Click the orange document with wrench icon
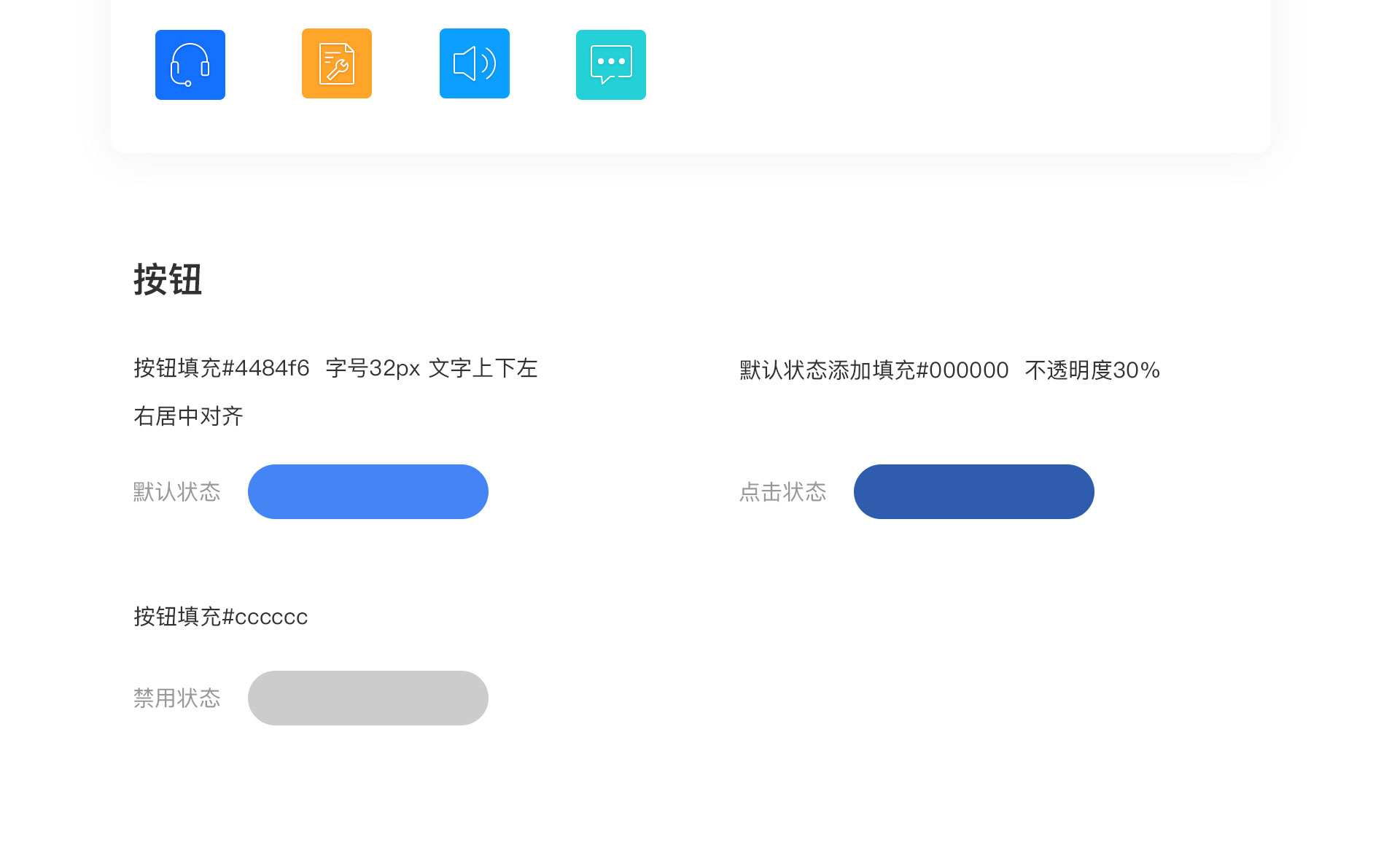The height and width of the screenshot is (861, 1400). (x=336, y=63)
